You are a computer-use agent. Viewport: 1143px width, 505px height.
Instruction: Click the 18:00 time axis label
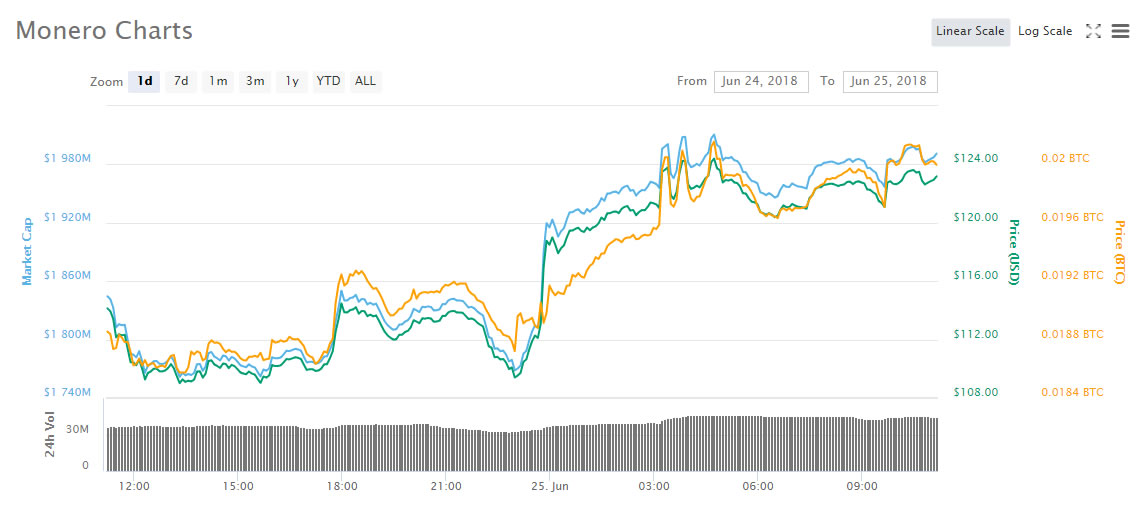coord(342,485)
